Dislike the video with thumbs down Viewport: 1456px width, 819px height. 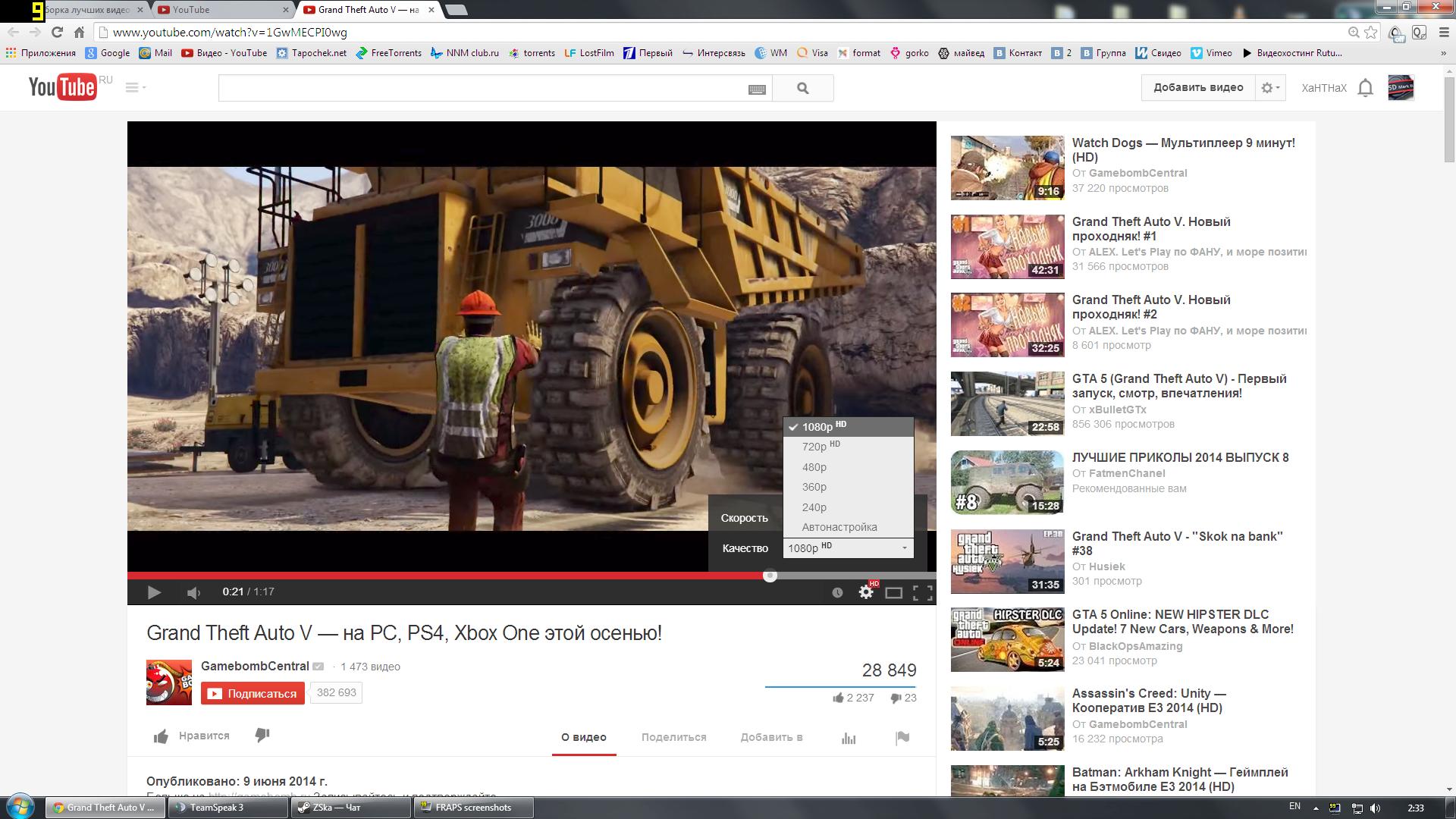pos(262,735)
